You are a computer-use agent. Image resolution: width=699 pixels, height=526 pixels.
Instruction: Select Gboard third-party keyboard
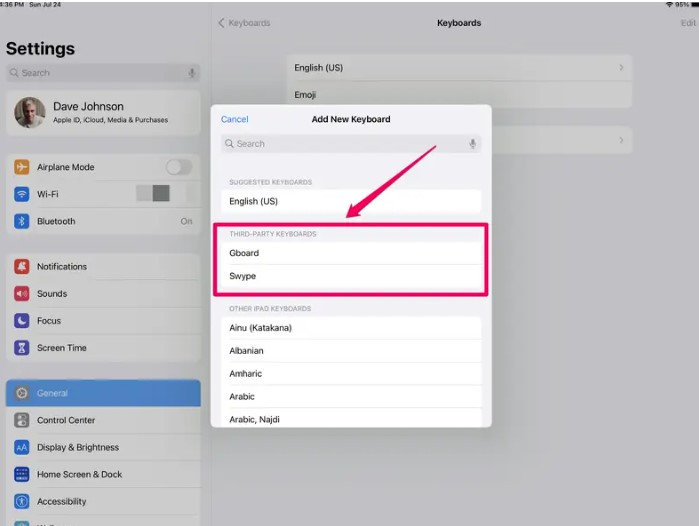tap(351, 253)
